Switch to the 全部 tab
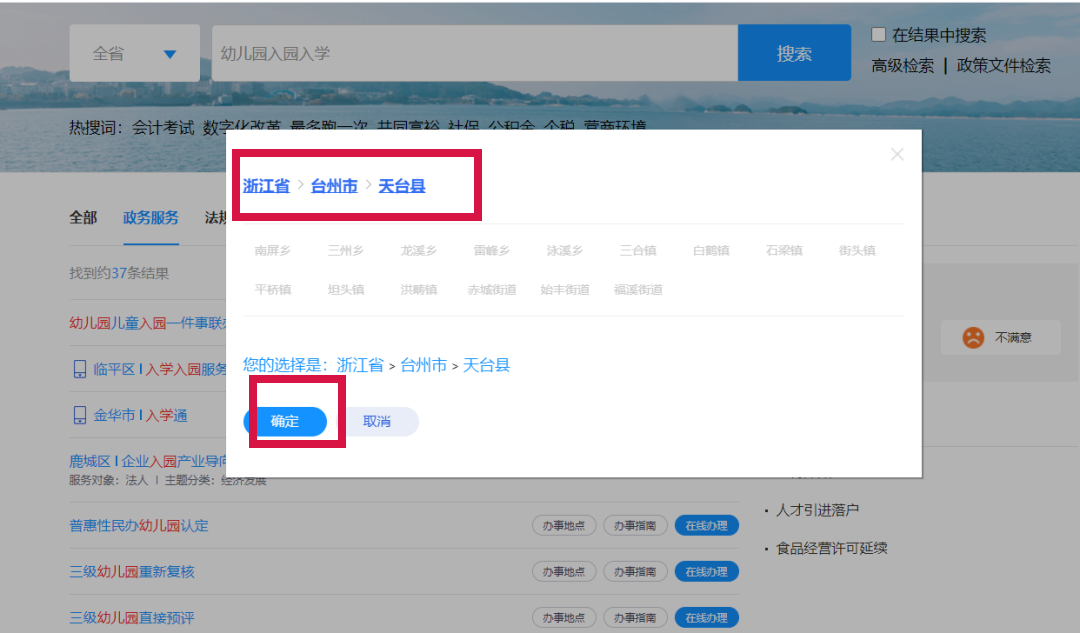Viewport: 1080px width, 633px height. pyautogui.click(x=83, y=218)
